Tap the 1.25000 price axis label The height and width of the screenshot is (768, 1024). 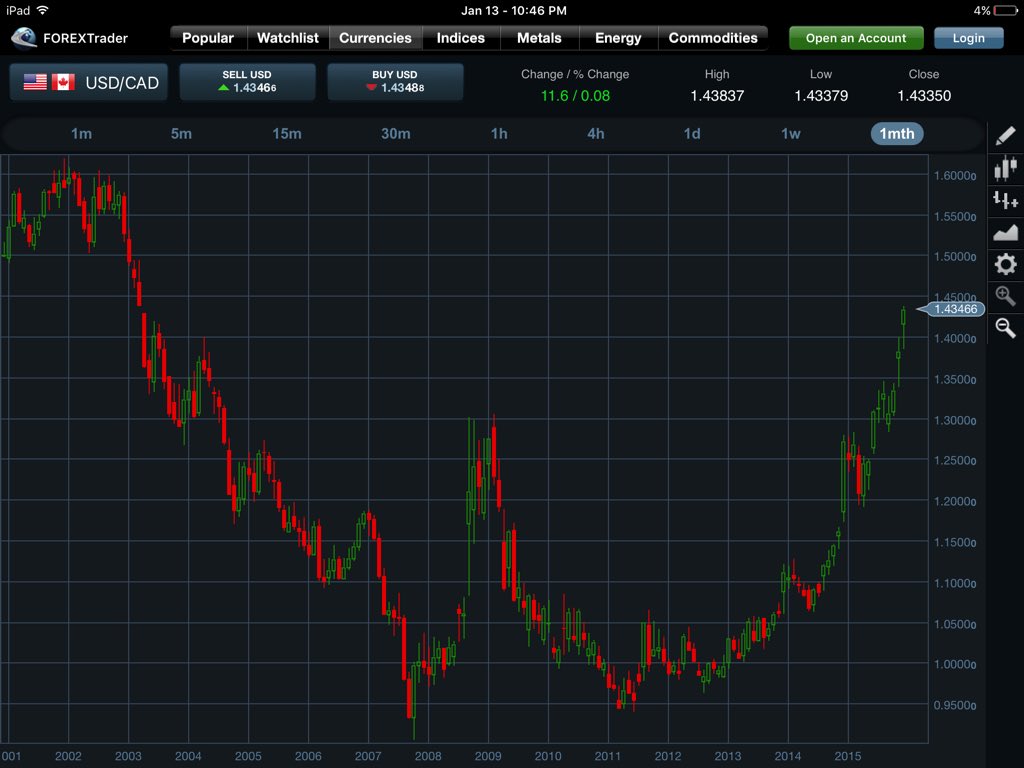click(955, 461)
